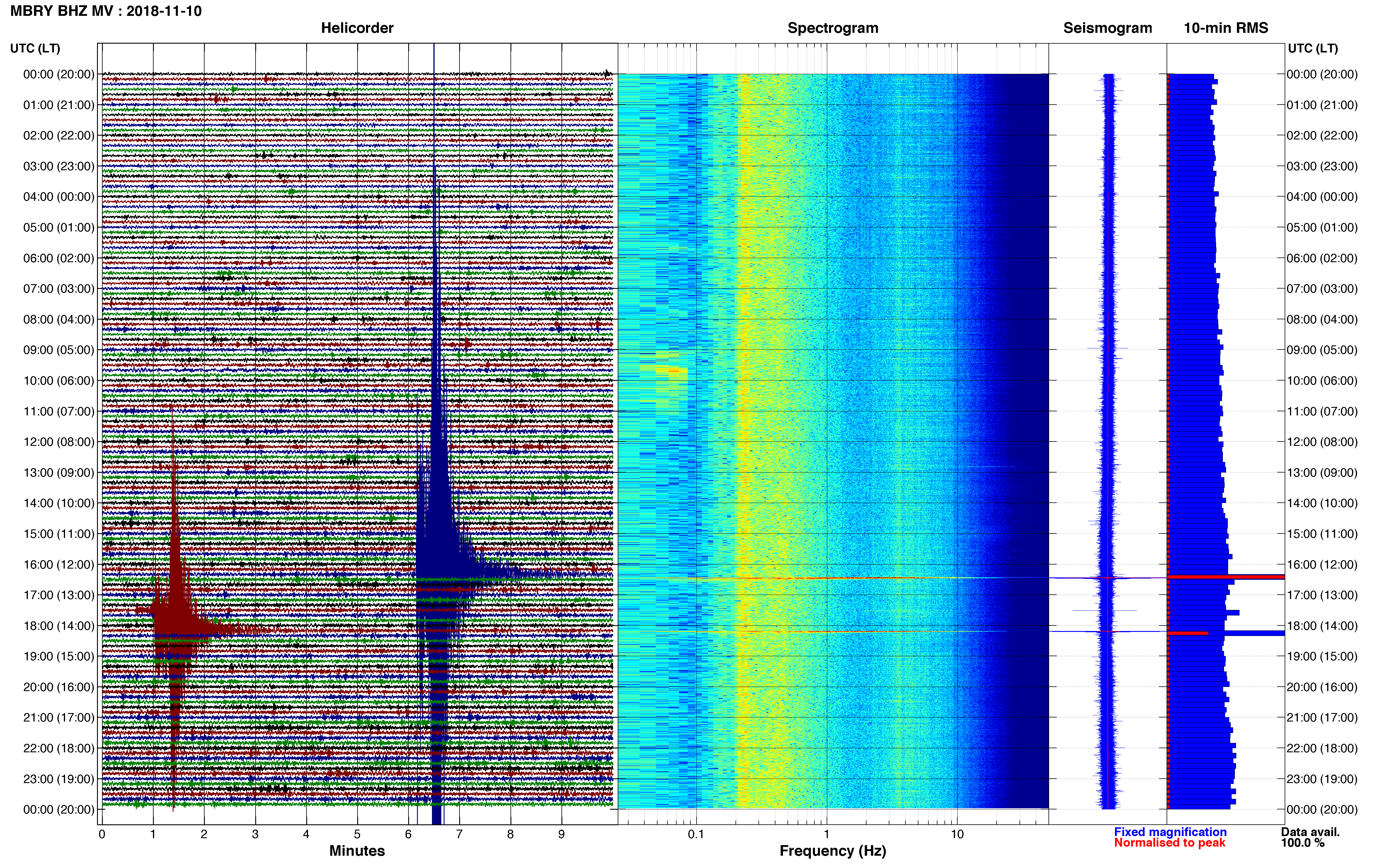Click 06:00 (02:00) on the Helicorder time axis

coord(59,258)
